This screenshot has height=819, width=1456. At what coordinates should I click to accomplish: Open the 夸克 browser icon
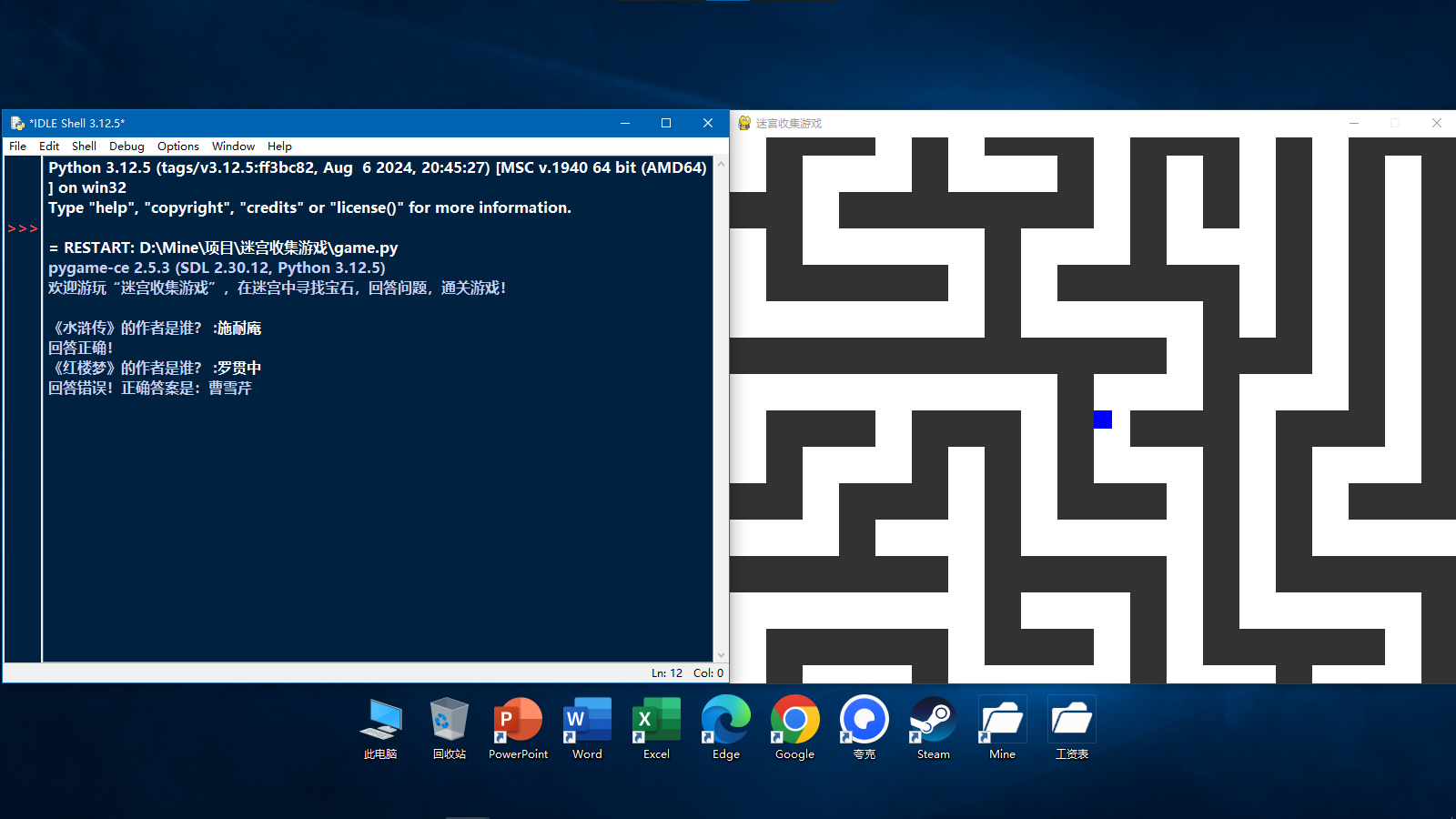pyautogui.click(x=864, y=729)
